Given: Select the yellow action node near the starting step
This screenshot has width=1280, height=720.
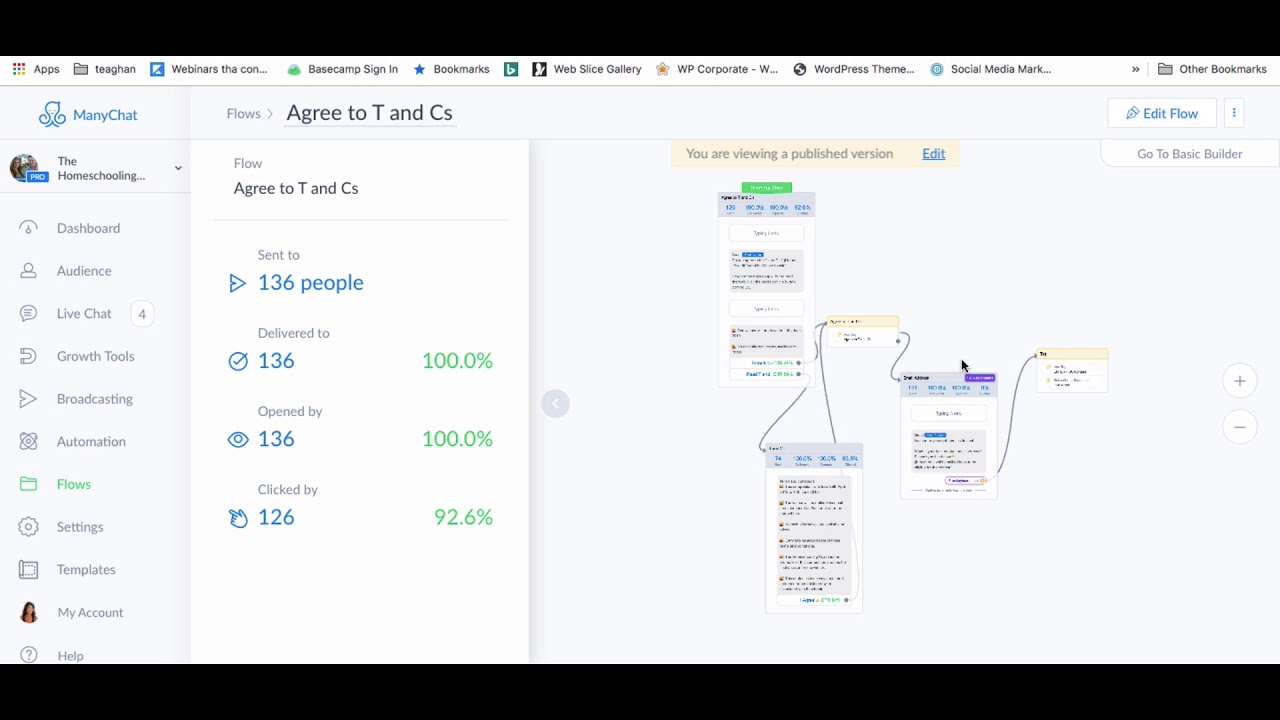Looking at the screenshot, I should [862, 332].
